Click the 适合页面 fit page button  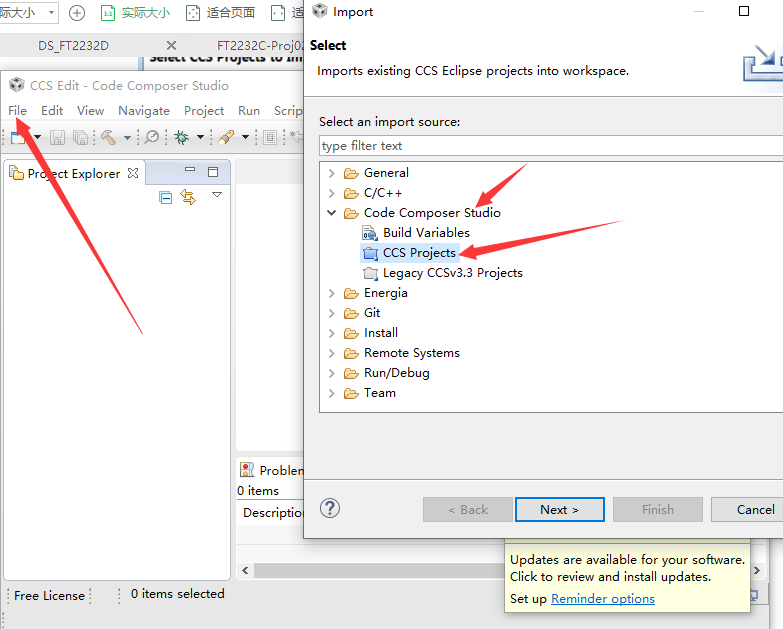coord(221,12)
